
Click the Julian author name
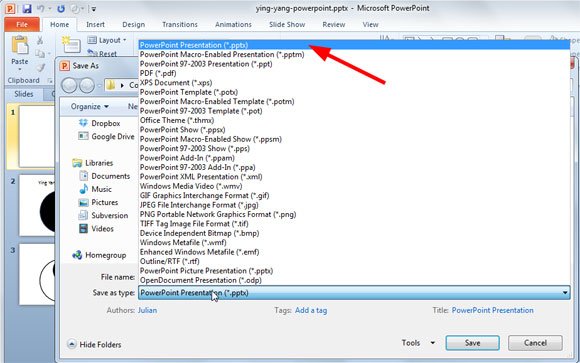coord(147,310)
